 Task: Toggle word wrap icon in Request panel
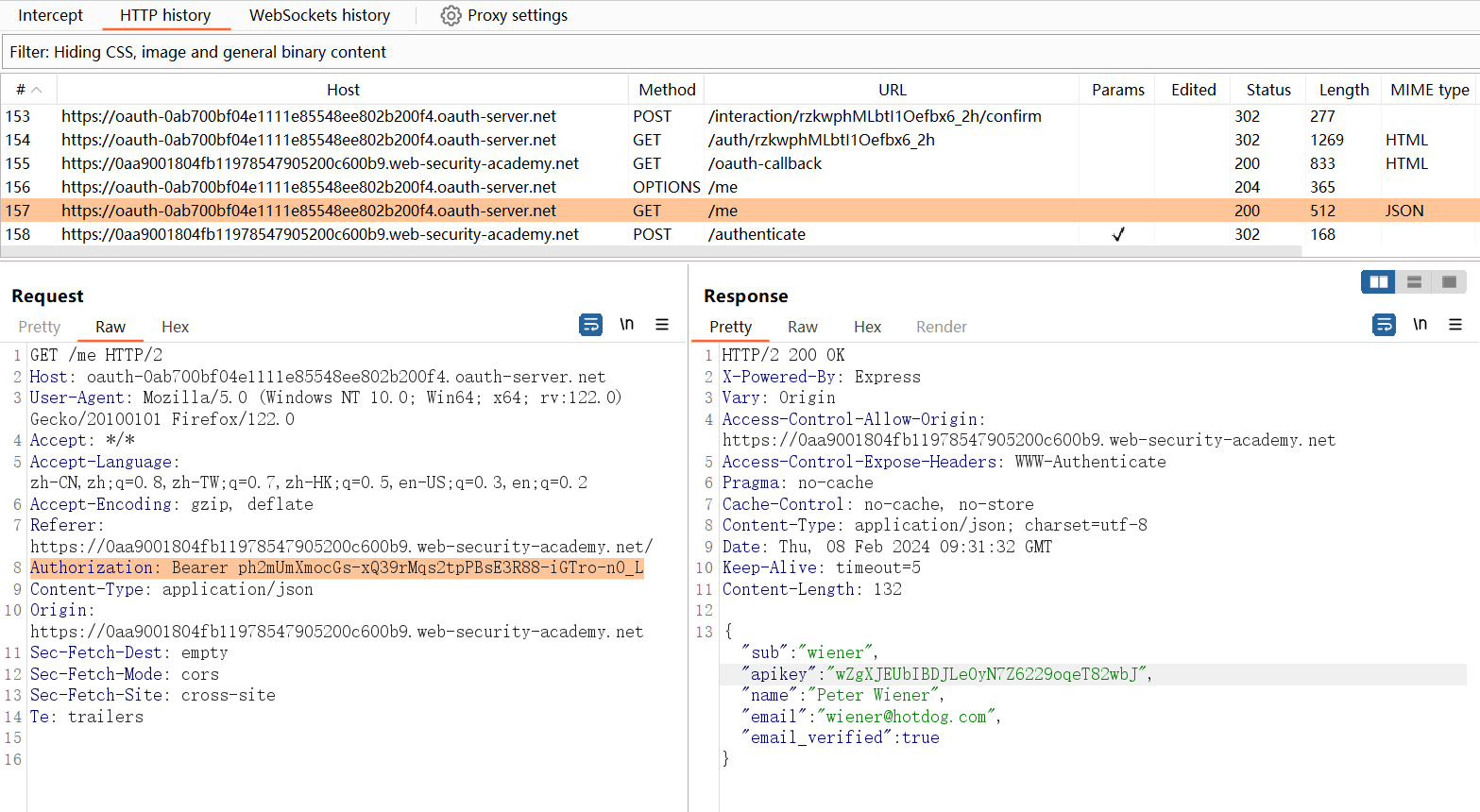pos(590,325)
